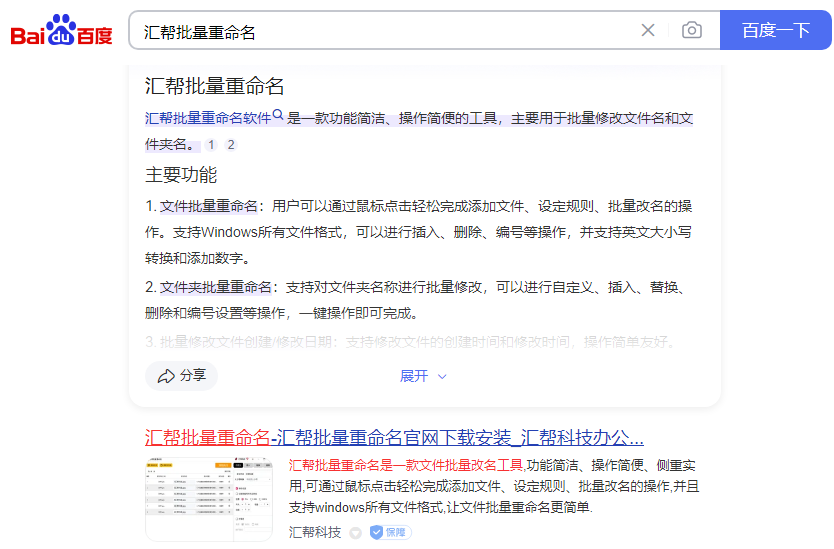Open citation reference 1
Viewport: 834px width, 549px height.
pos(211,145)
